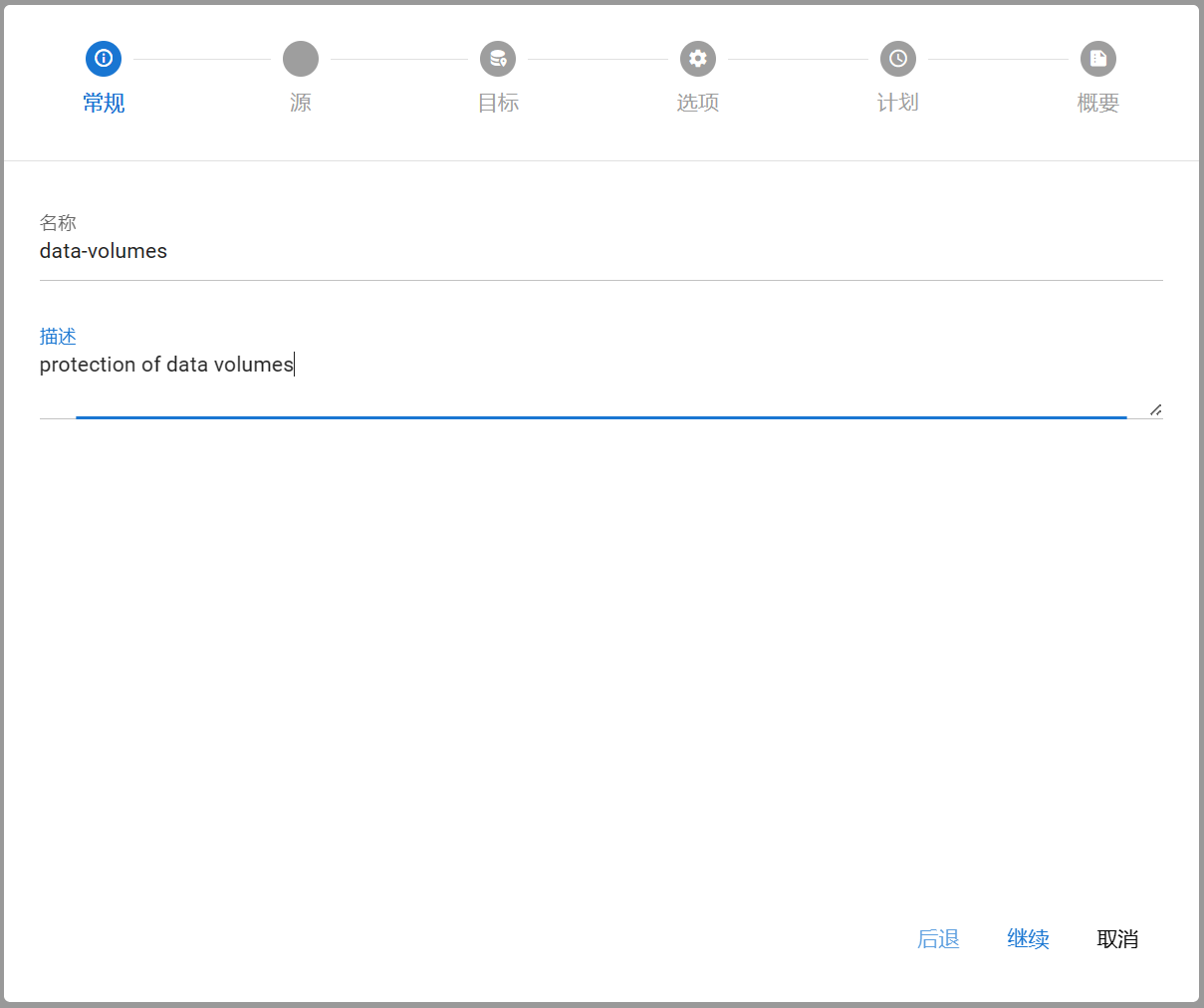This screenshot has height=1008, width=1204.
Task: Click into the 描述 text area
Action: coord(598,378)
